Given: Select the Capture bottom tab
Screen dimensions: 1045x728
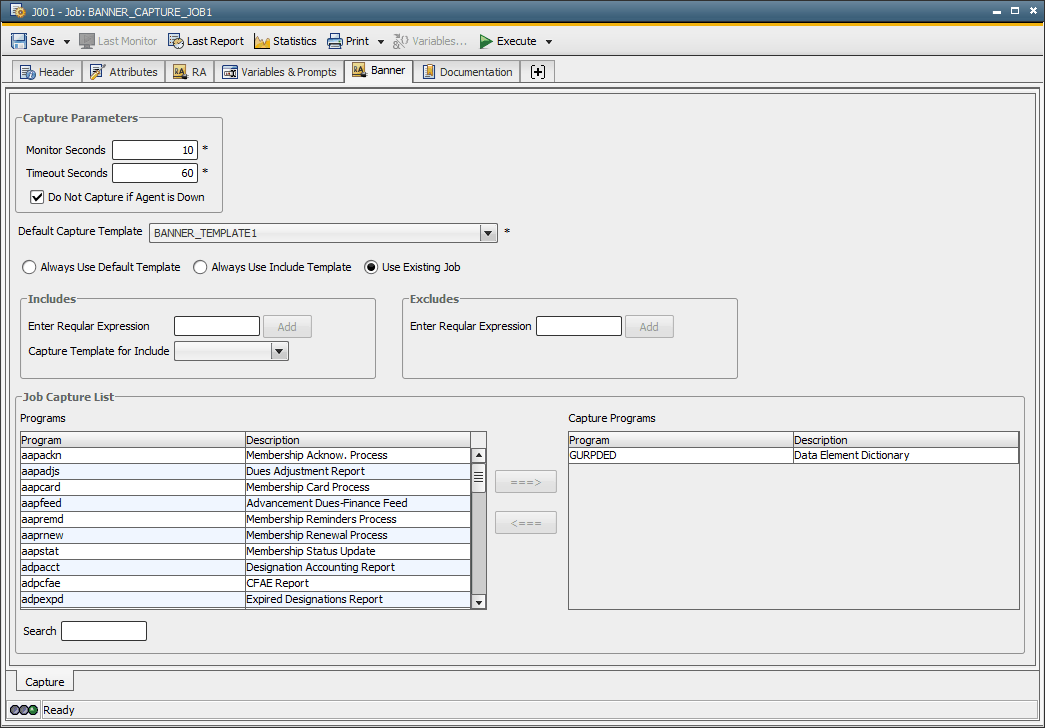Looking at the screenshot, I should 45,682.
